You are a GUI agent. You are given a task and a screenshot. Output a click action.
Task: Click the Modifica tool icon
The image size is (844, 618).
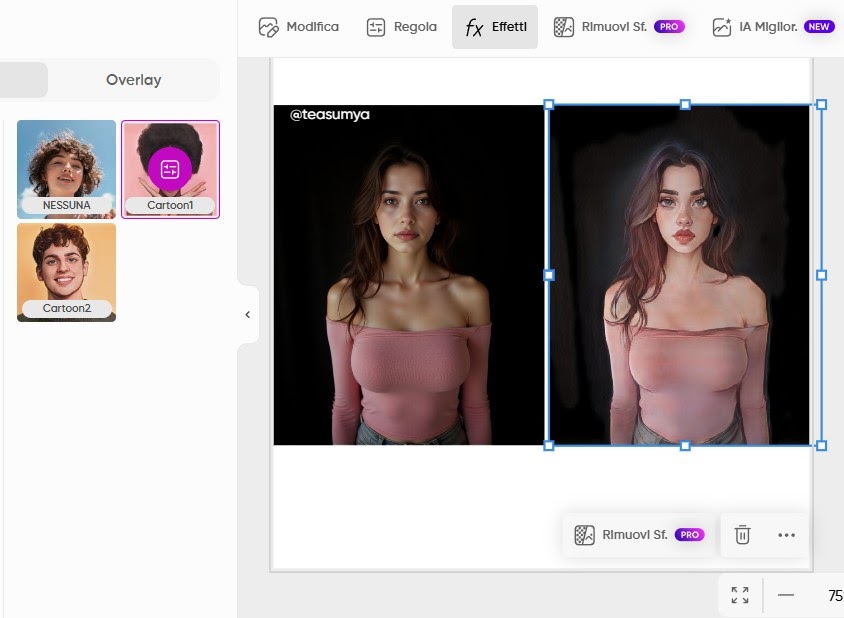click(x=268, y=27)
